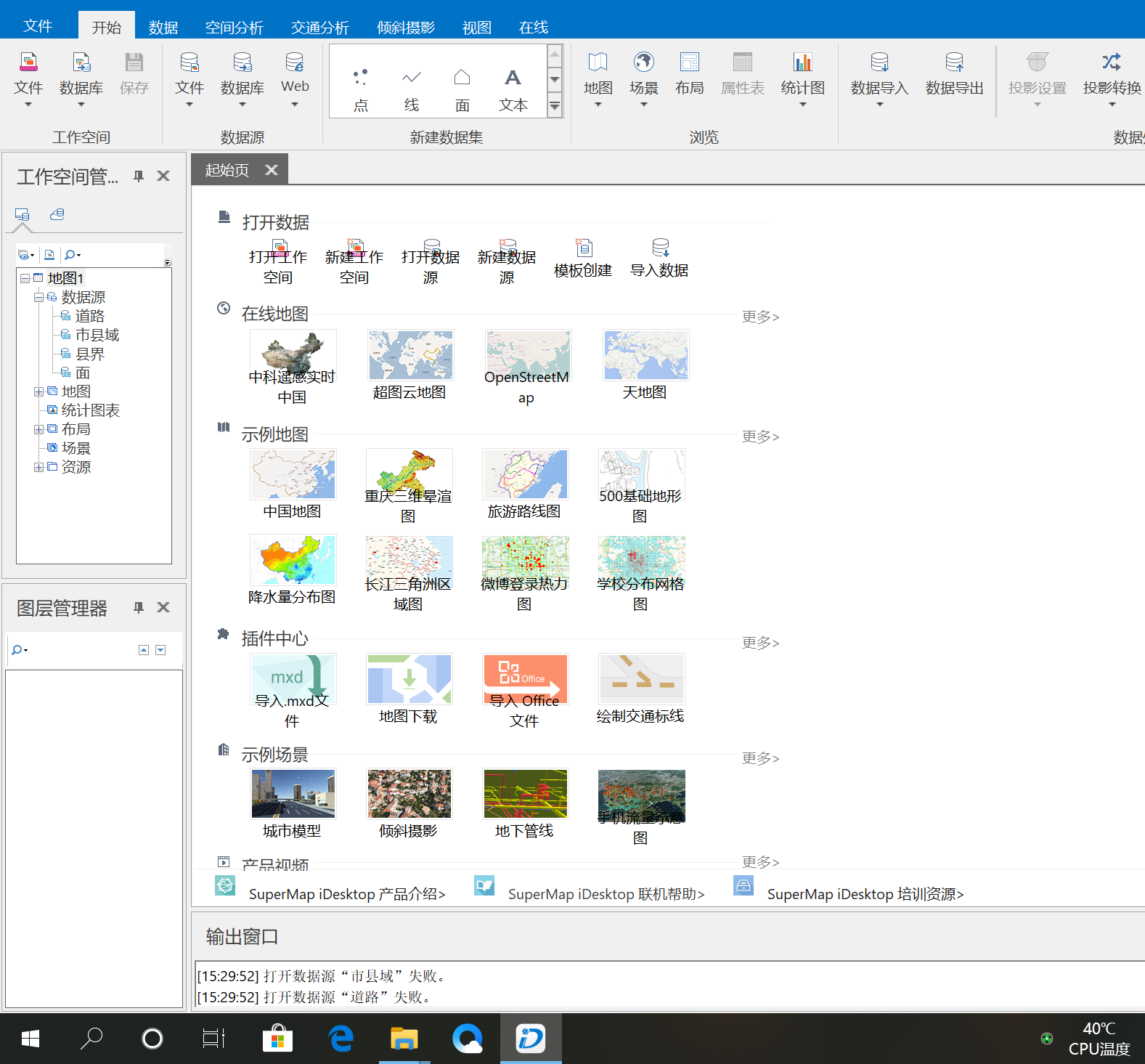Open search dropdown in workspace manager toolbar
Viewport: 1145px width, 1064px height.
tap(73, 255)
